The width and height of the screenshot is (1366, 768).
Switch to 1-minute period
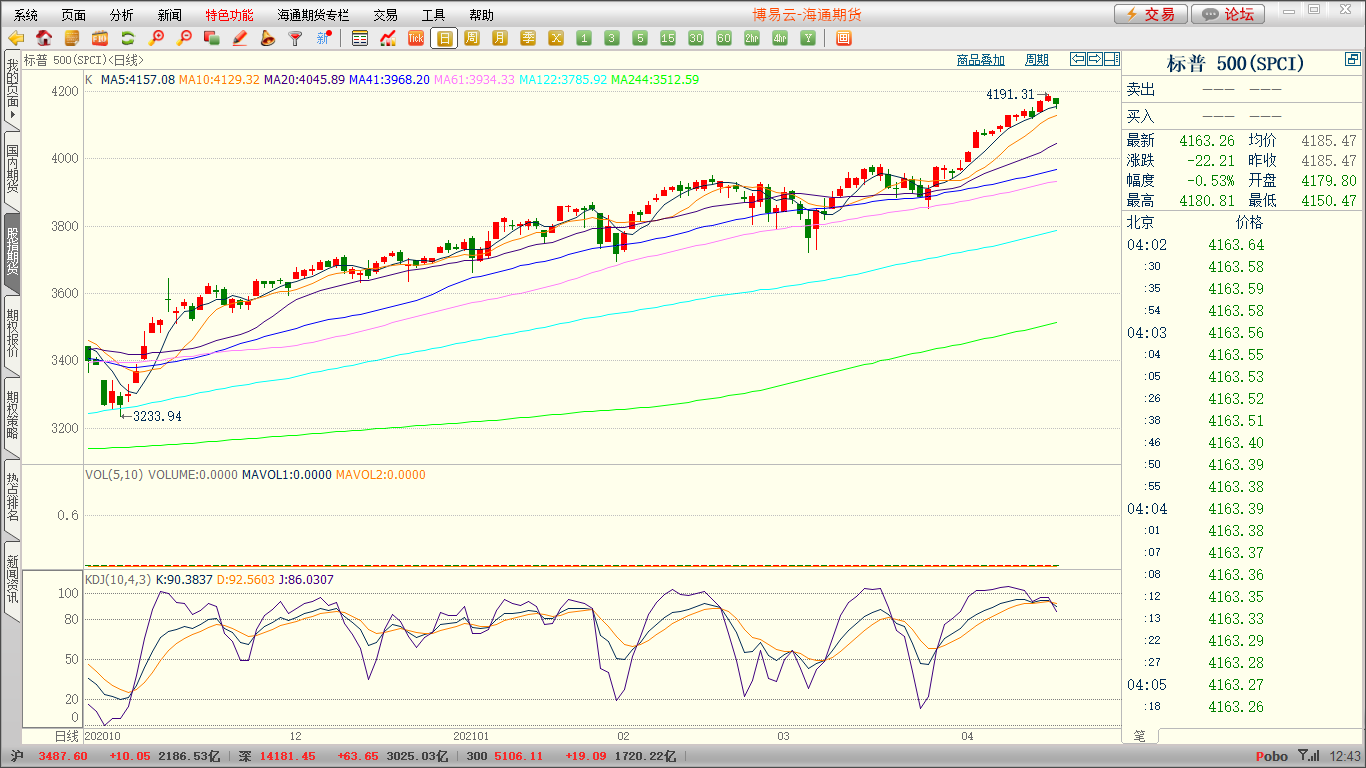(584, 38)
